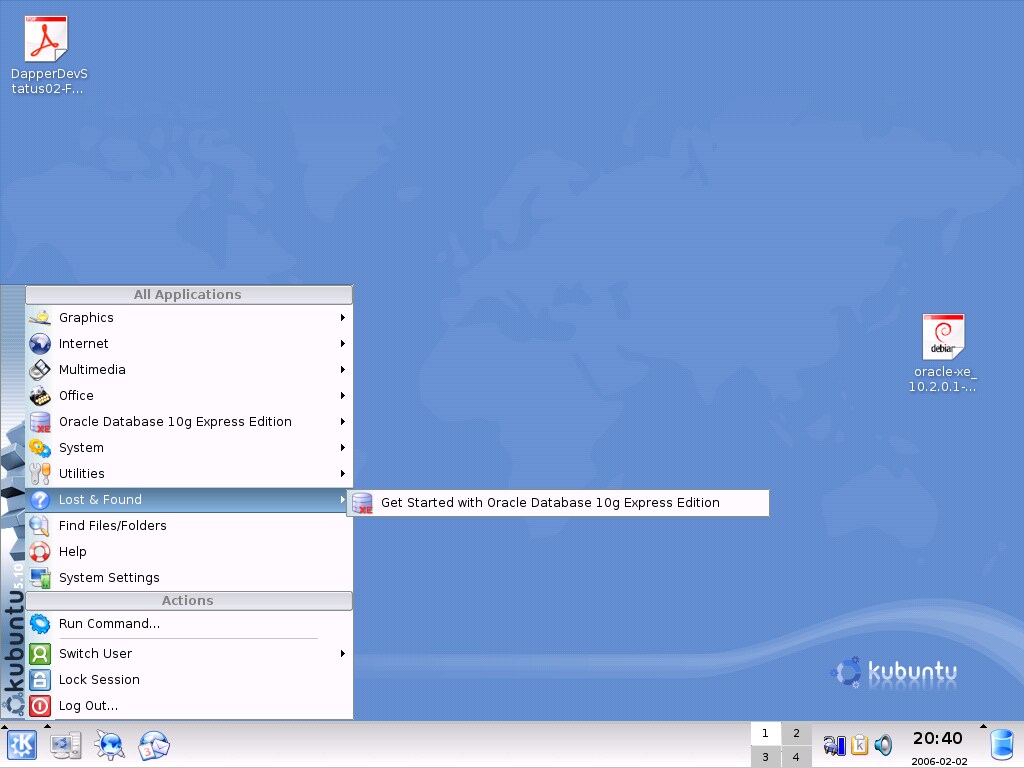Click the panel hide arrow beside the trash icon
The height and width of the screenshot is (768, 1024).
[x=983, y=726]
